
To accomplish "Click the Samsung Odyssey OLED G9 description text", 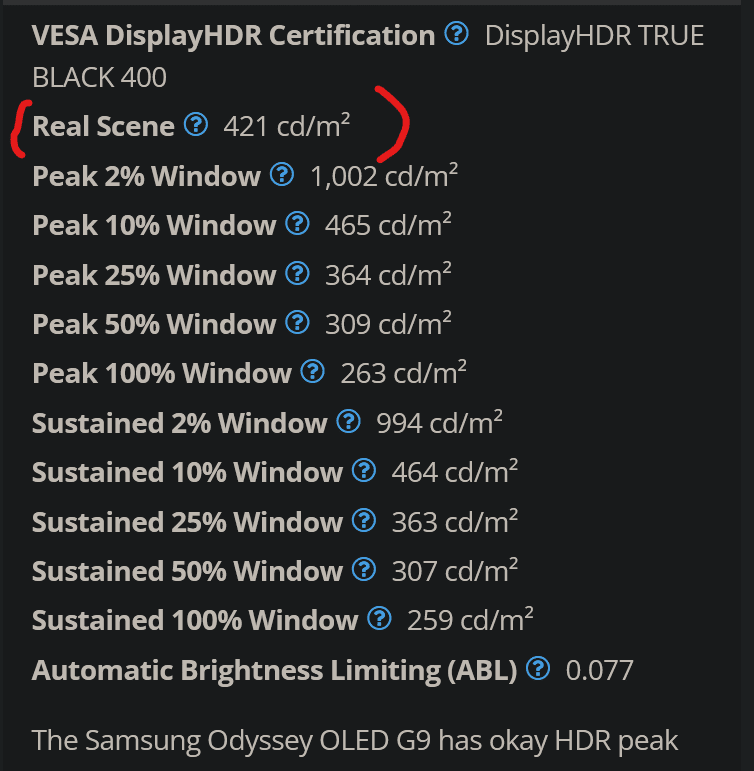I will coord(355,741).
